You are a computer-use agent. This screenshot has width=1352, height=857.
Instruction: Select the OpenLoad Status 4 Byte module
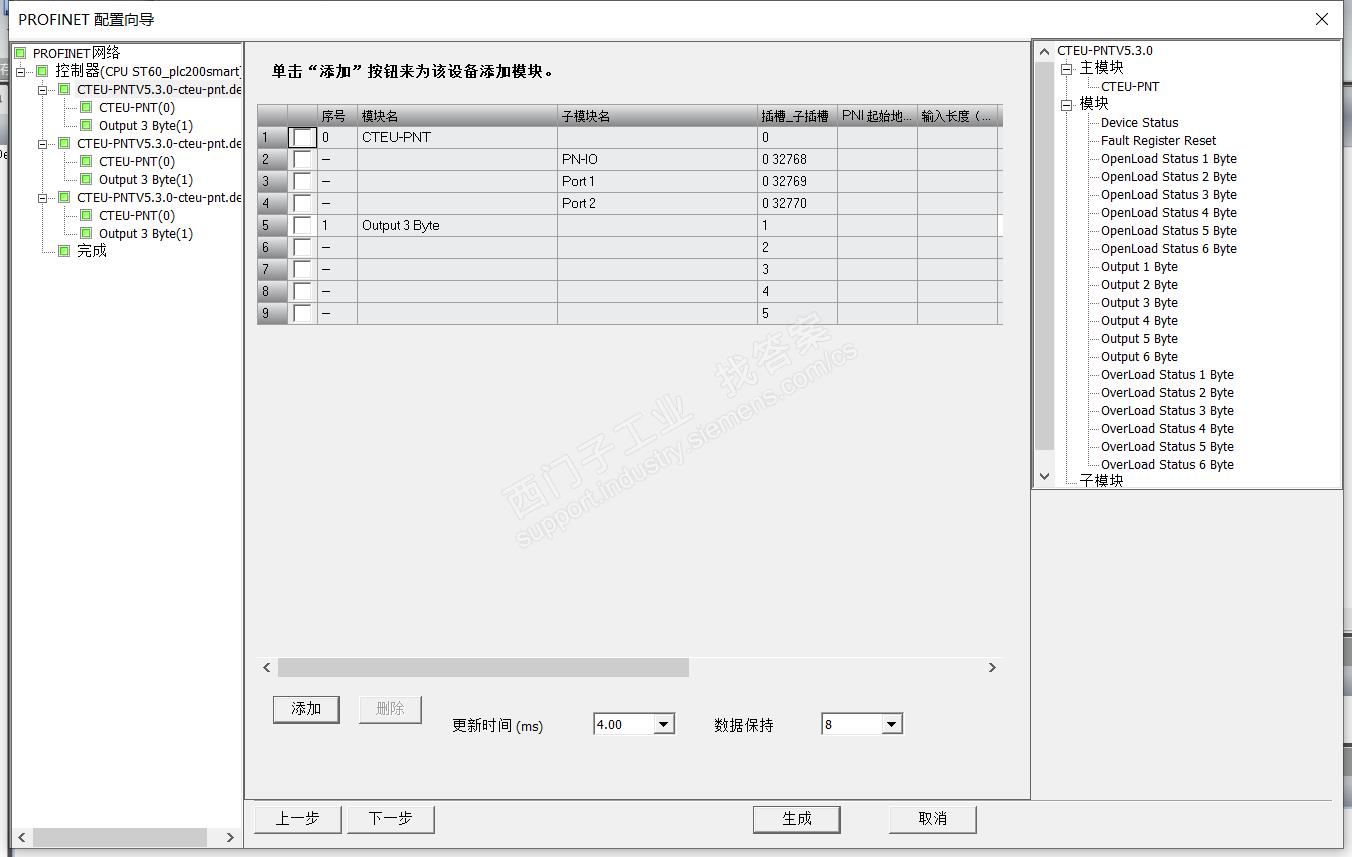[x=1169, y=212]
